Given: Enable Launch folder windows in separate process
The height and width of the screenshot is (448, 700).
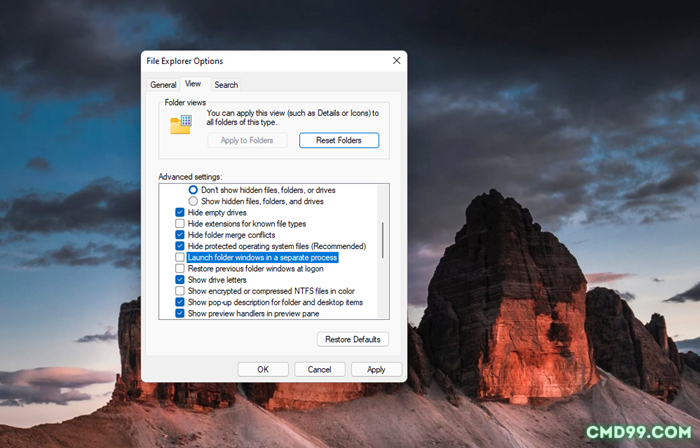Looking at the screenshot, I should (179, 257).
